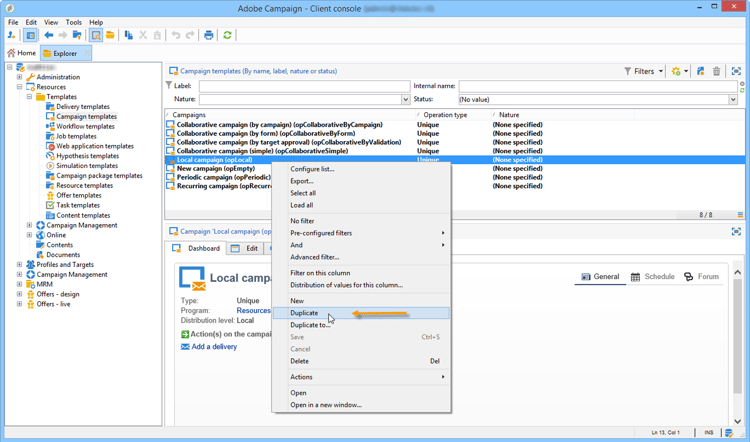The width and height of the screenshot is (750, 442).
Task: Click the folder-with-pin toolbar icon
Action: [77, 35]
